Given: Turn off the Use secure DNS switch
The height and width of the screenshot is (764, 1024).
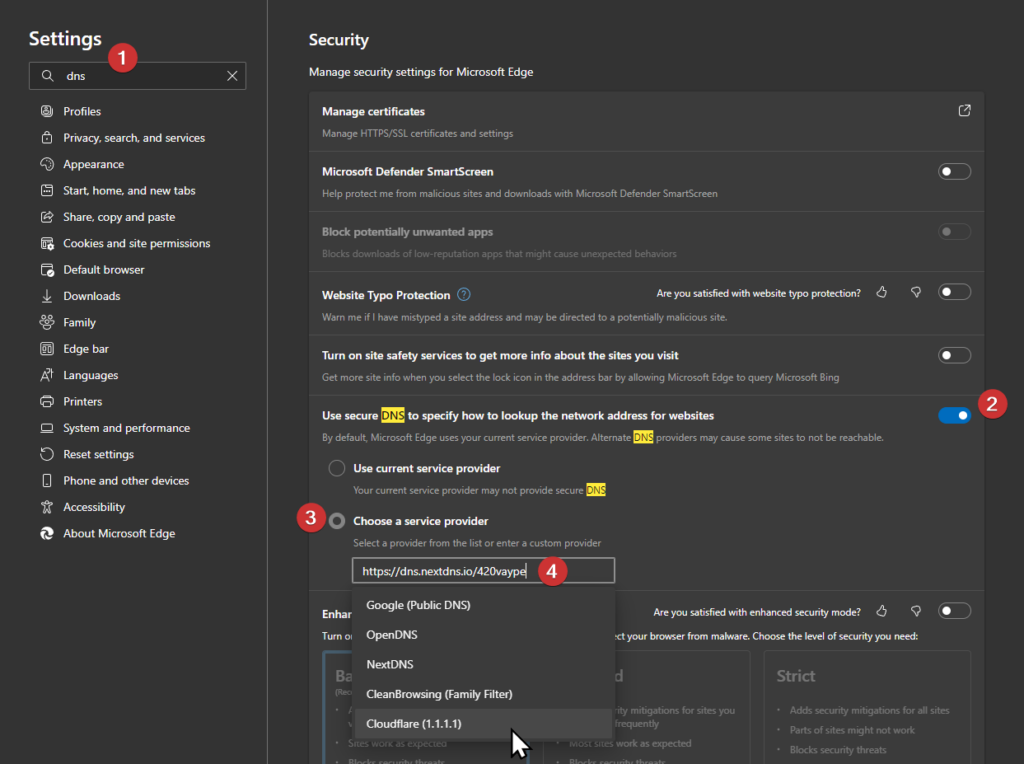Looking at the screenshot, I should click(954, 415).
